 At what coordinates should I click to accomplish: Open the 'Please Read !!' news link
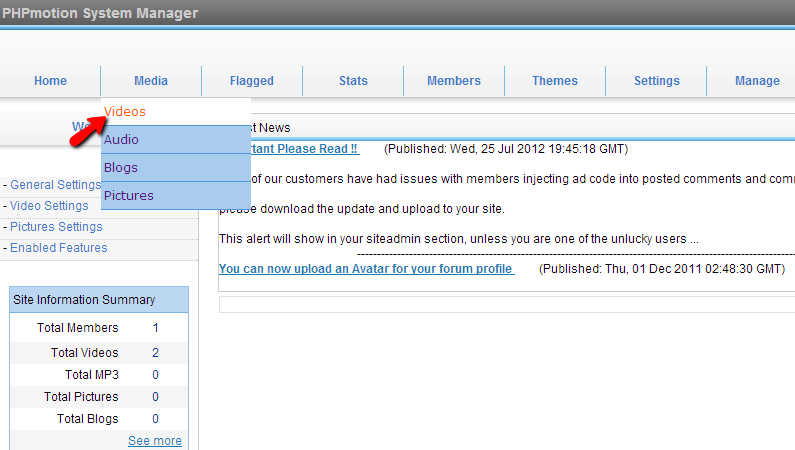[x=305, y=149]
